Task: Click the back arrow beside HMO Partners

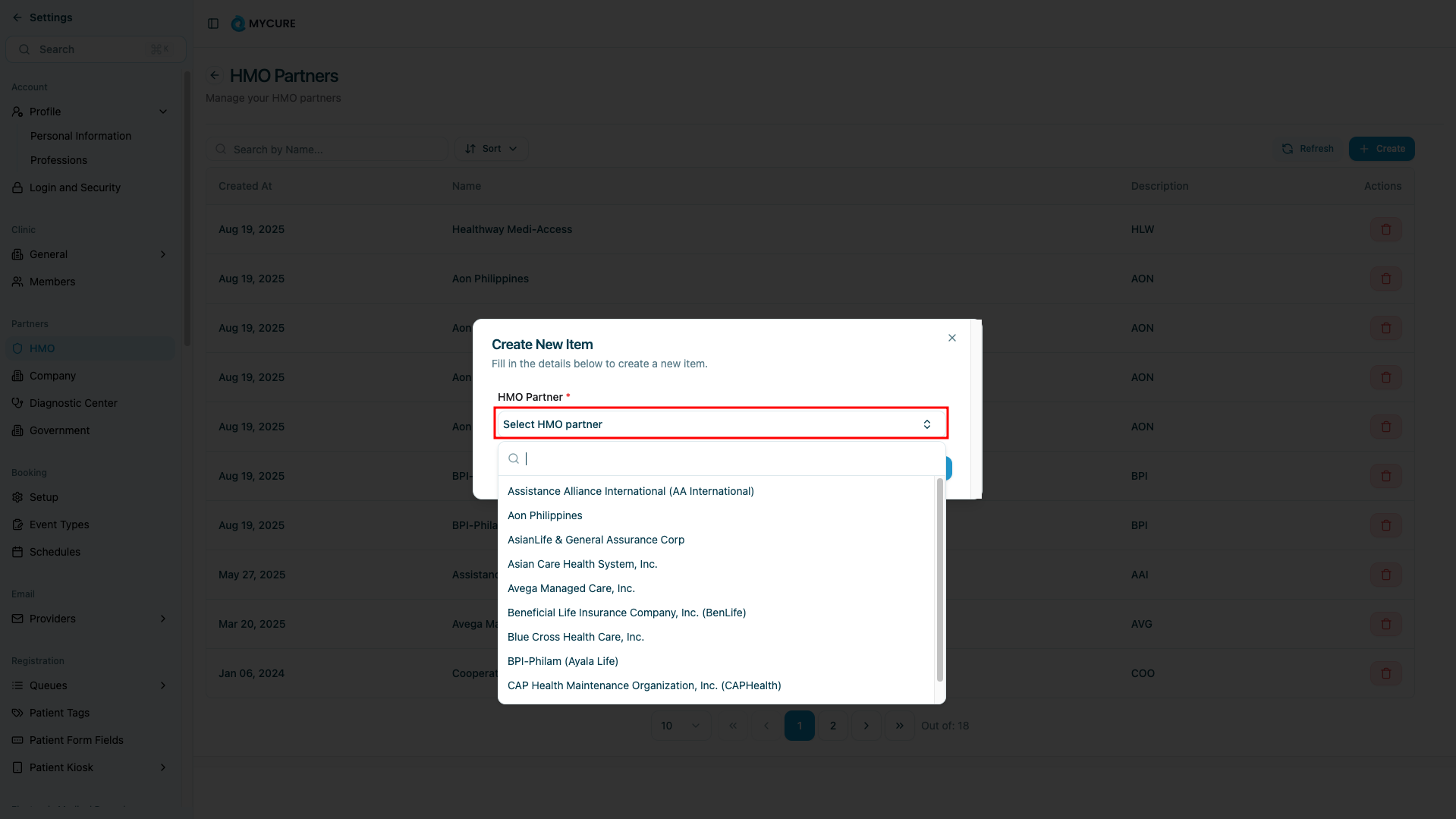Action: [x=215, y=75]
